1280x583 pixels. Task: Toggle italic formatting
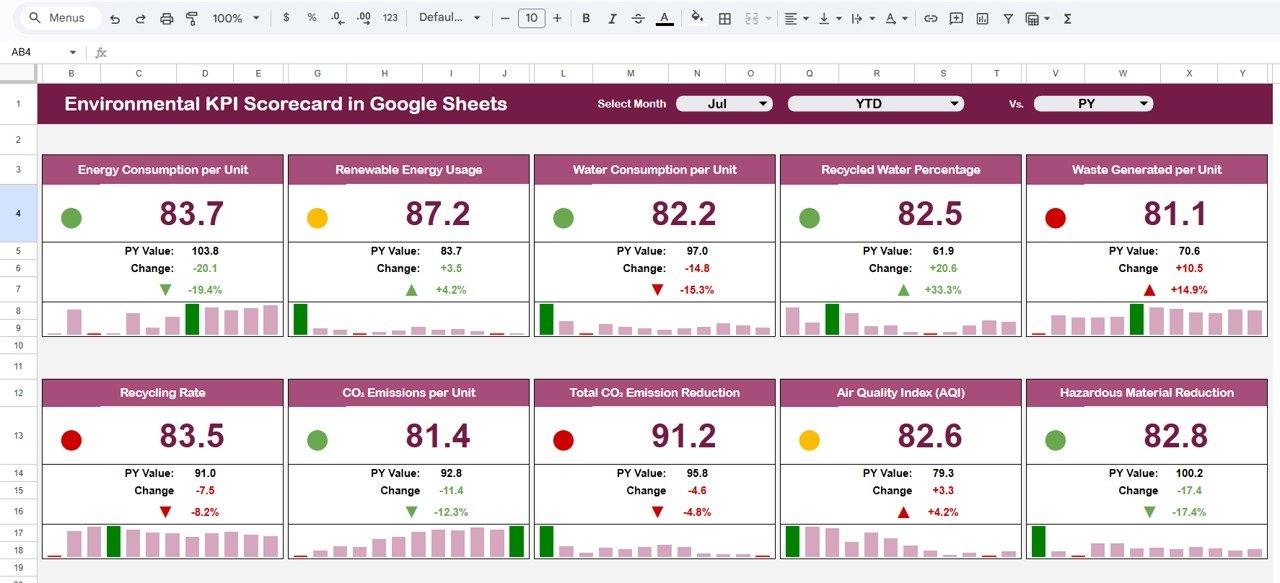[612, 17]
